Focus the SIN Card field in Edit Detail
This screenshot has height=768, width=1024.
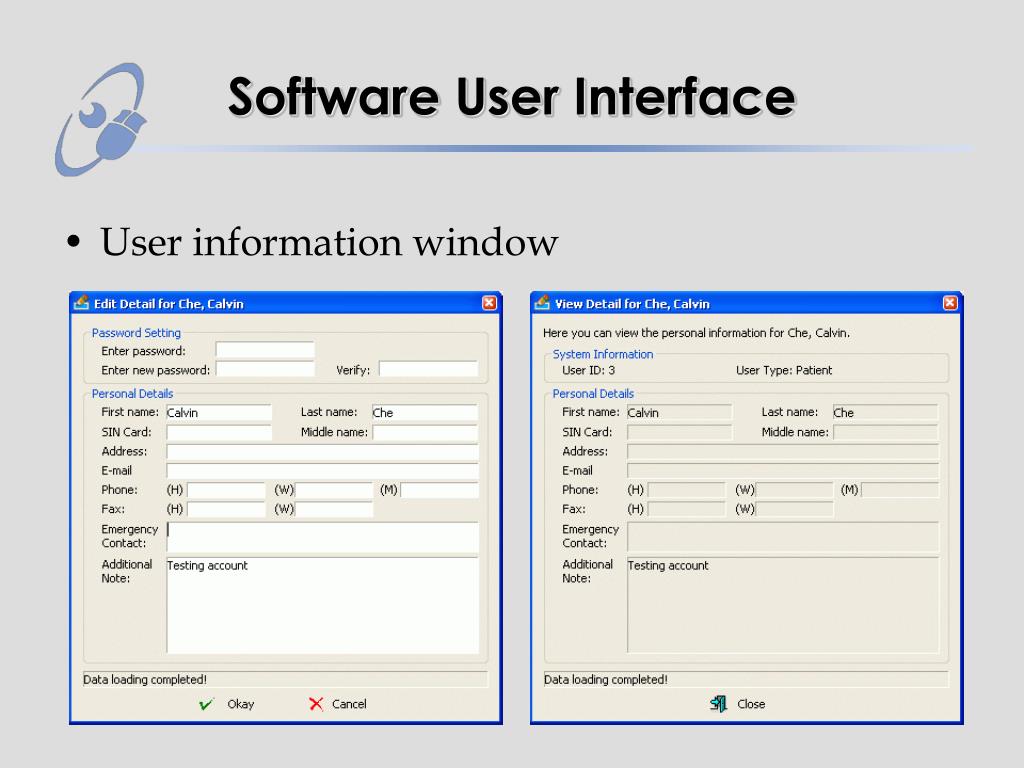pos(219,432)
